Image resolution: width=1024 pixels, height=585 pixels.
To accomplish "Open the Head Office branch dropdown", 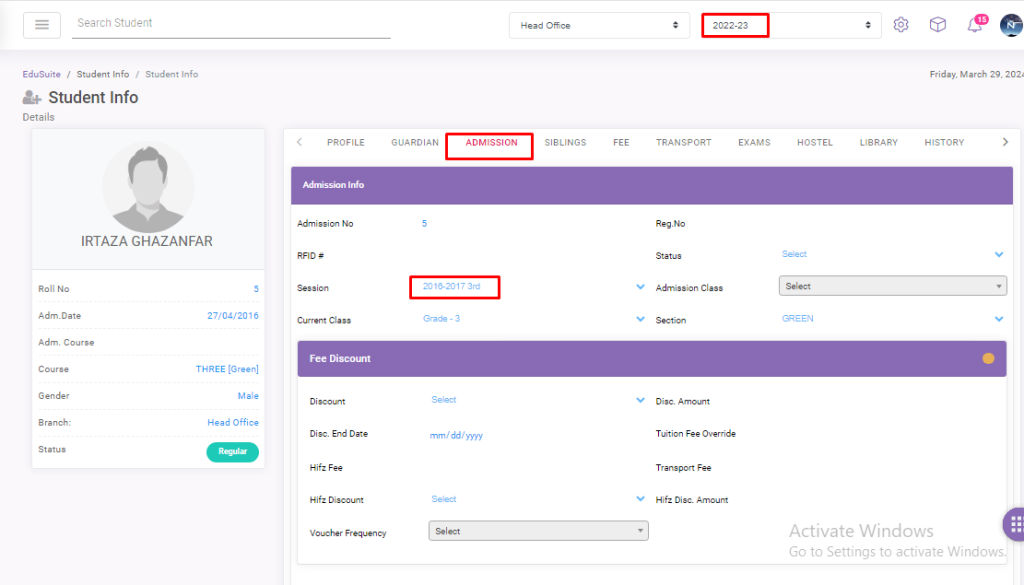I will pyautogui.click(x=599, y=25).
